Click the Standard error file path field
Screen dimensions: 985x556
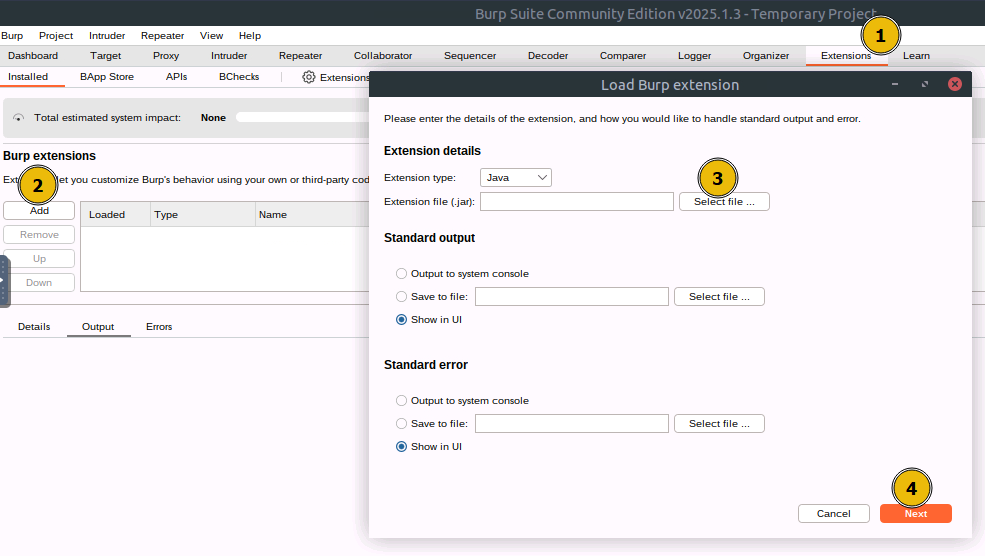[572, 423]
